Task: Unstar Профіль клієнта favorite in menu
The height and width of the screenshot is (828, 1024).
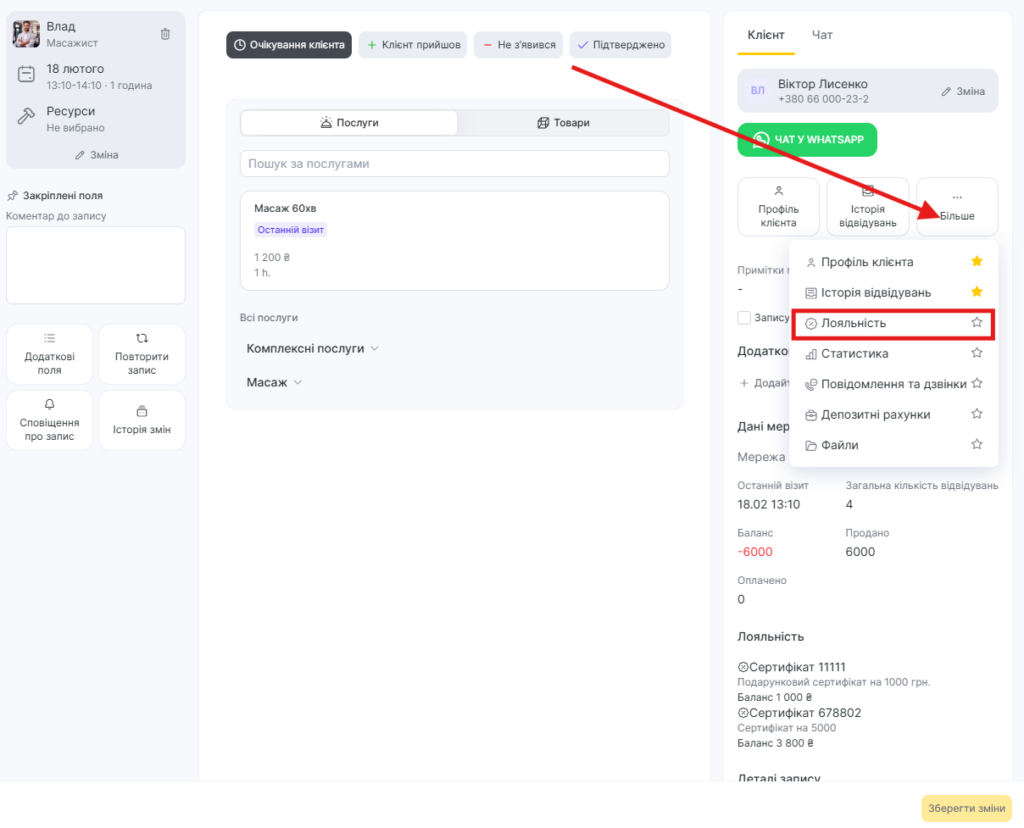Action: [x=977, y=262]
